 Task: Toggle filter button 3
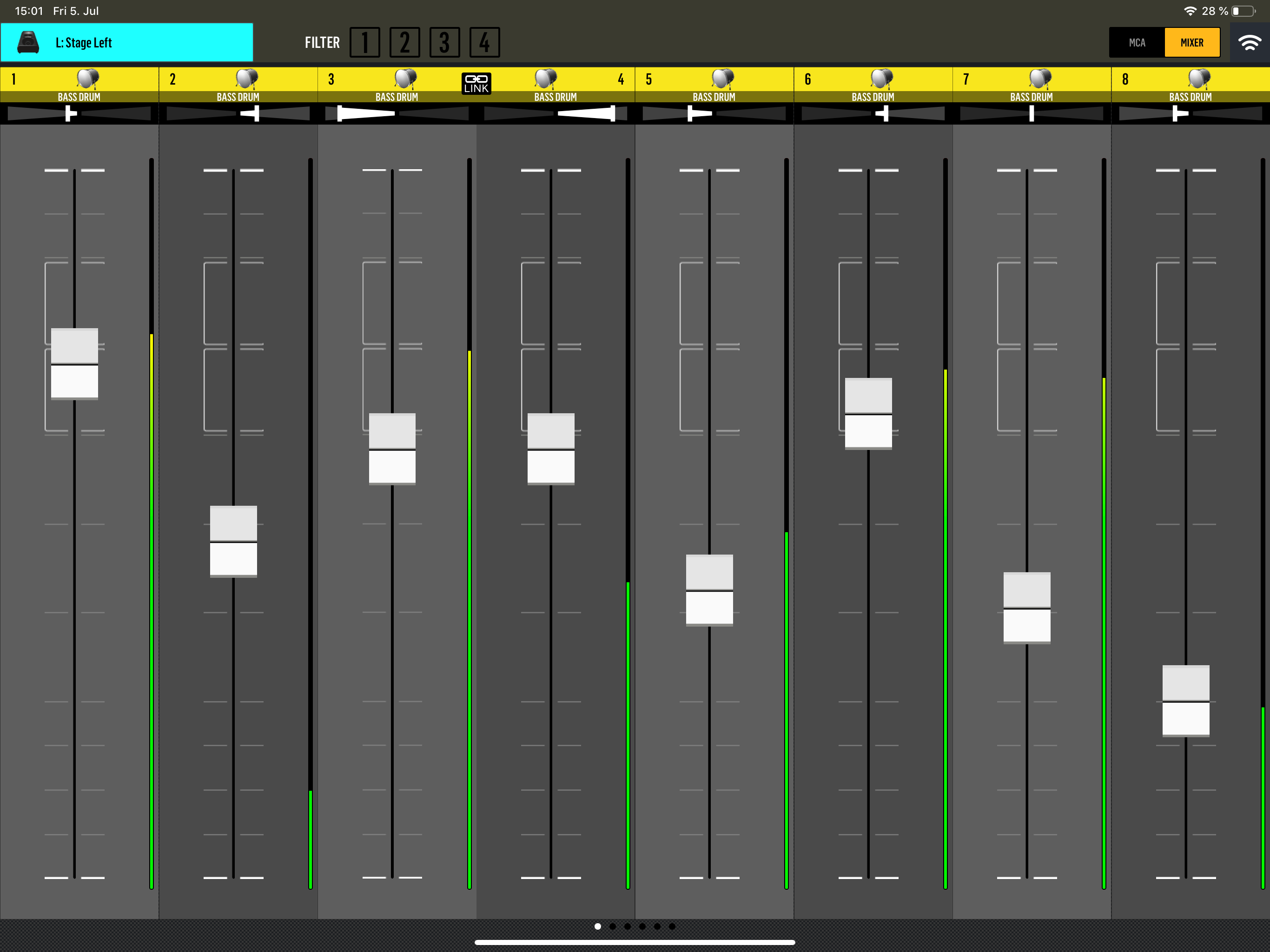pyautogui.click(x=444, y=42)
